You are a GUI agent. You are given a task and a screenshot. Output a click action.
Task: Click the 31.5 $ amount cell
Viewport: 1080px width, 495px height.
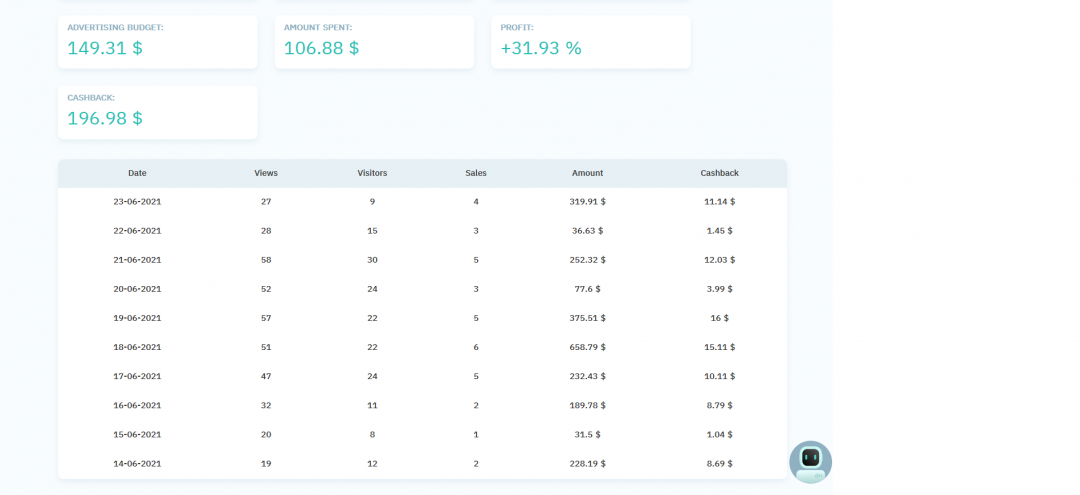pyautogui.click(x=587, y=435)
